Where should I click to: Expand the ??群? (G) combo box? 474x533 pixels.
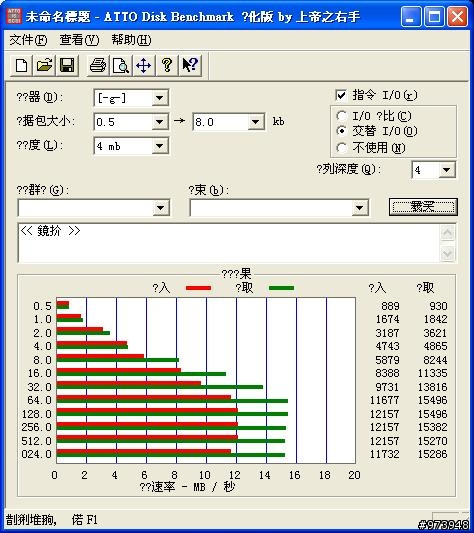point(161,208)
